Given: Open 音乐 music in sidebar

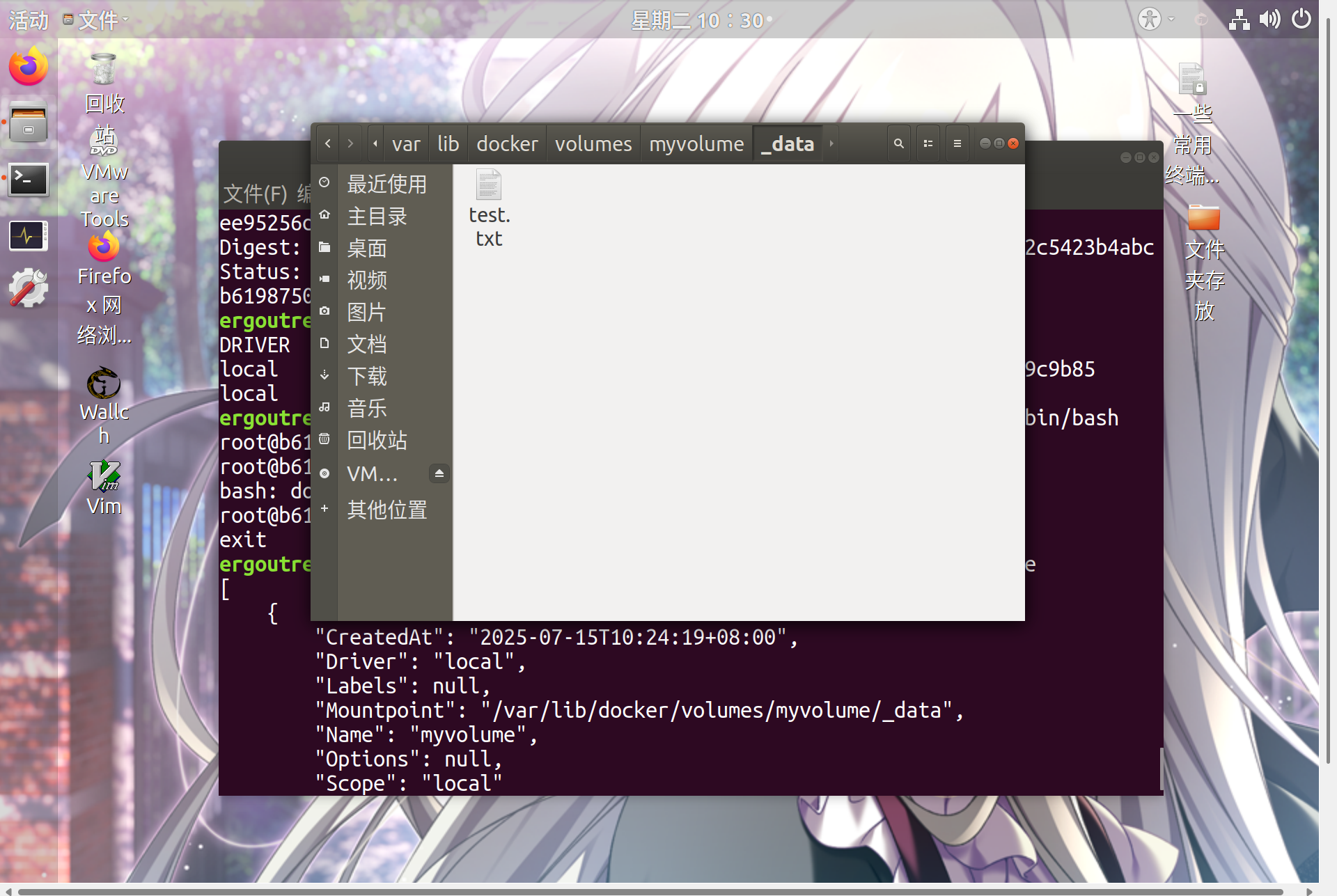Looking at the screenshot, I should 382,408.
